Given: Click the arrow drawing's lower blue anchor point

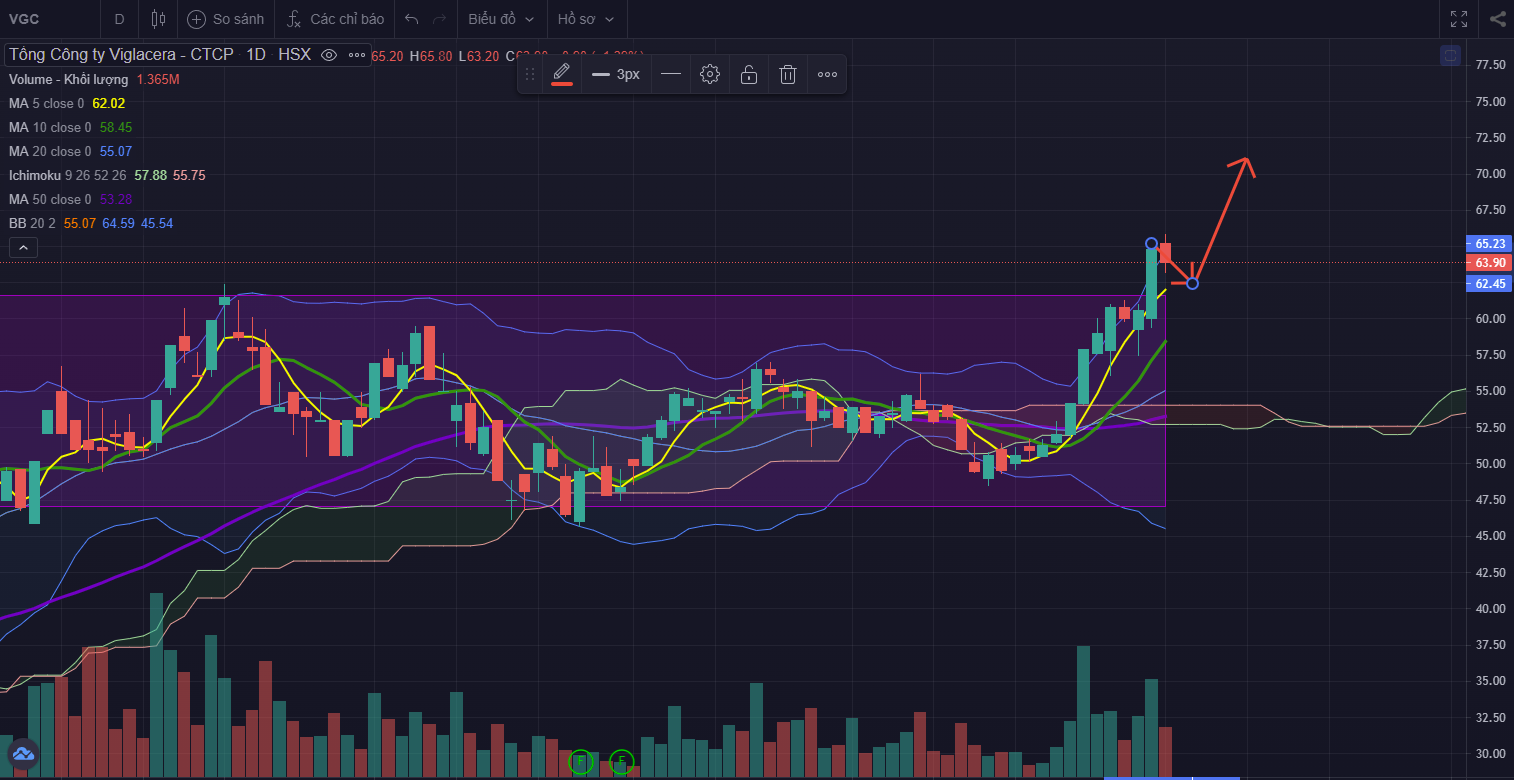Looking at the screenshot, I should coord(1192,284).
